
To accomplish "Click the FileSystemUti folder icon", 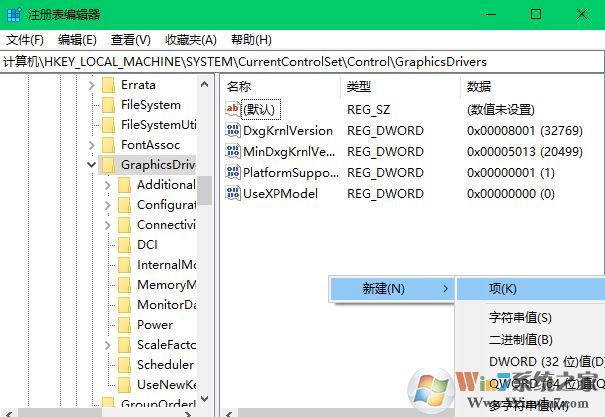I will 108,125.
